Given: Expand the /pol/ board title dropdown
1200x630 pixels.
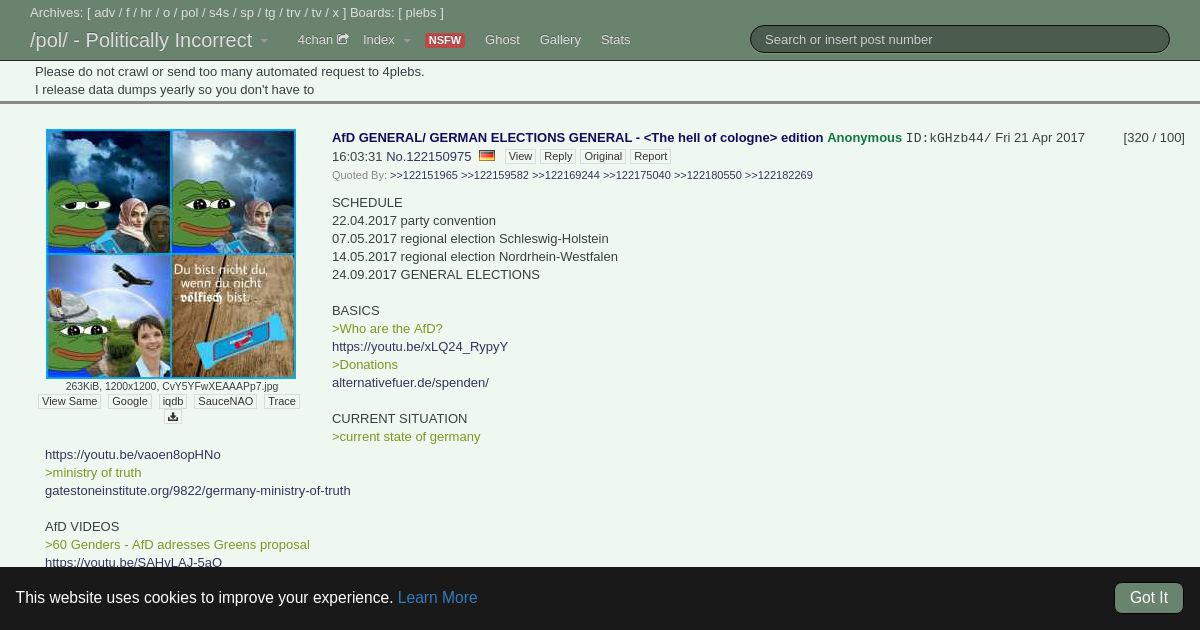Looking at the screenshot, I should (264, 41).
